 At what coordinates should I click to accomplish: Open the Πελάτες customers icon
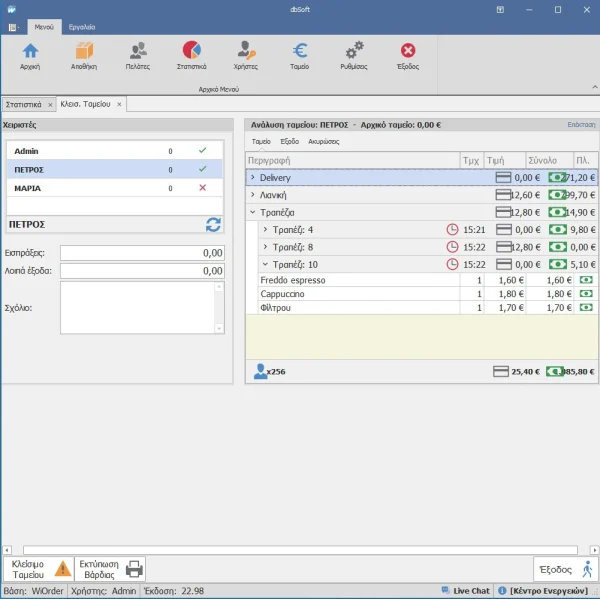(x=138, y=54)
